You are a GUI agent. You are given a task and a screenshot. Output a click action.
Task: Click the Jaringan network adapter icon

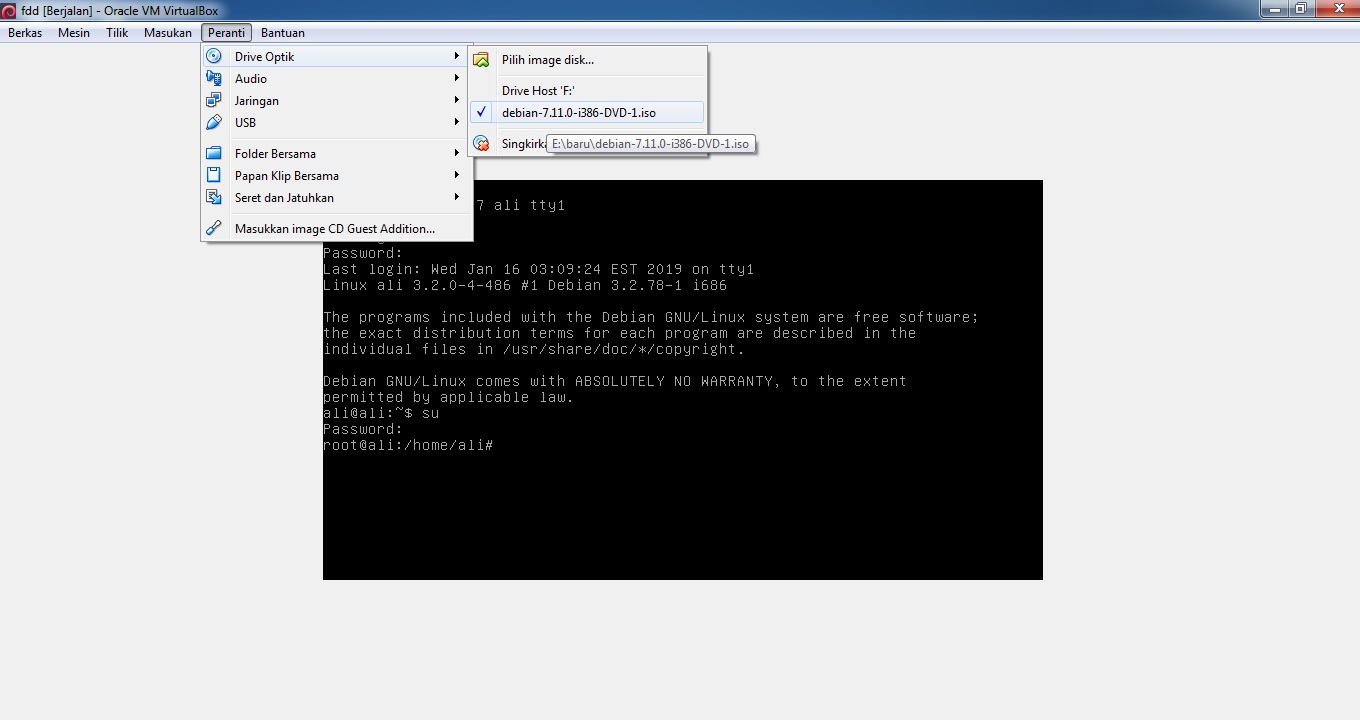[213, 100]
